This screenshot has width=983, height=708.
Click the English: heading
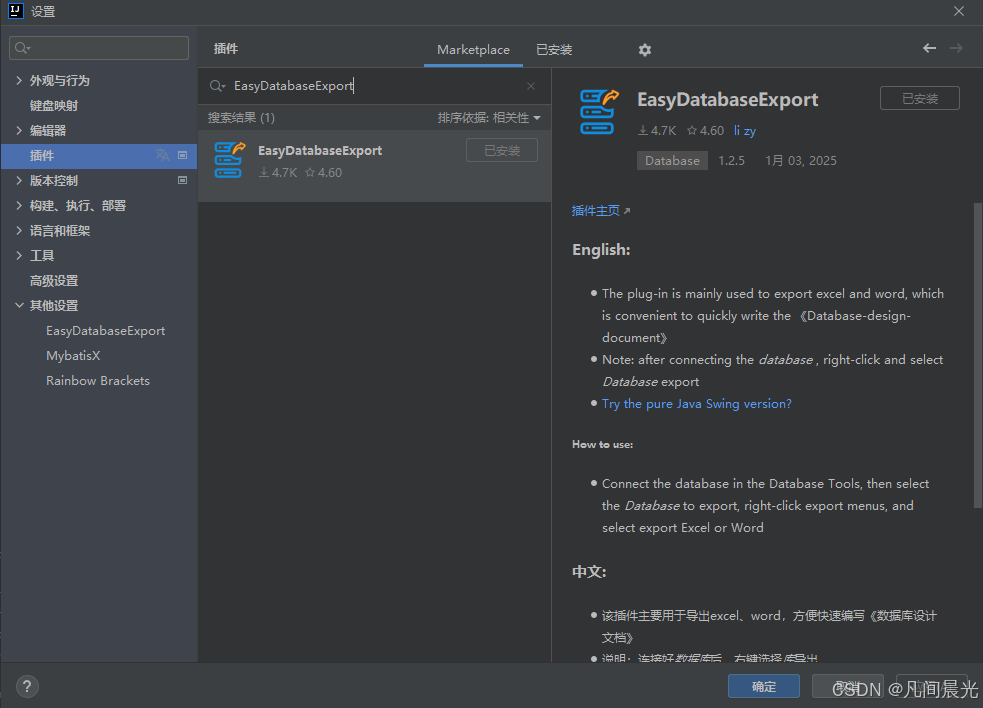[x=601, y=250]
